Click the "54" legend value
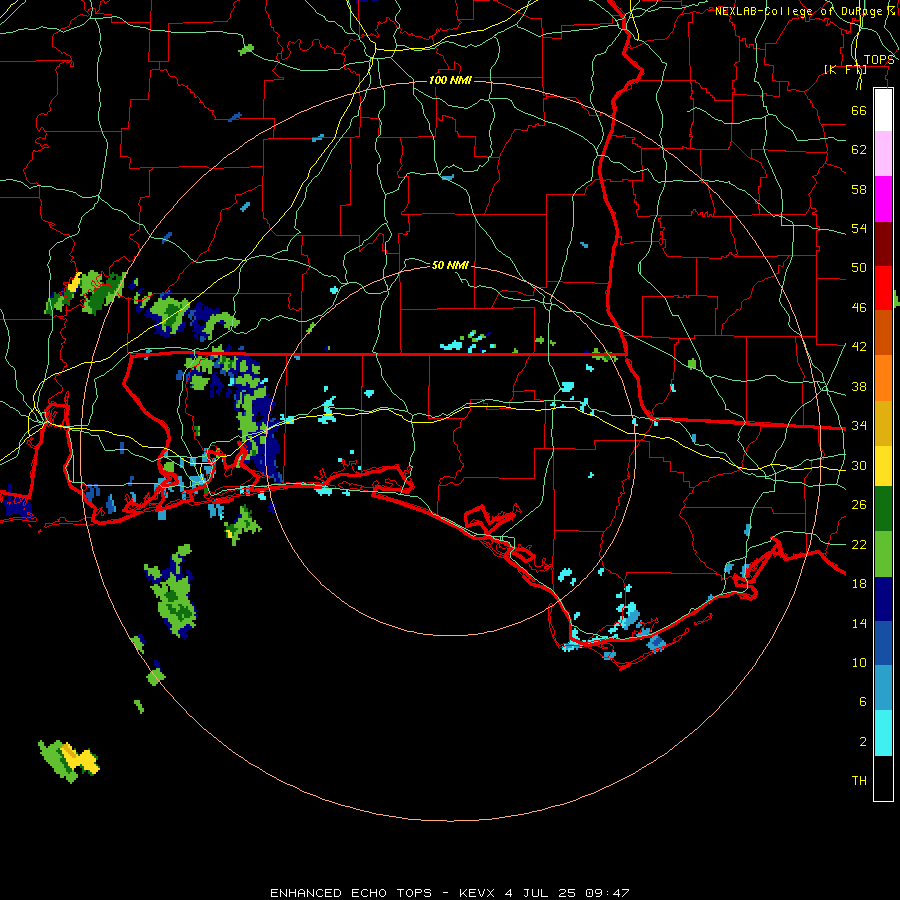Image resolution: width=900 pixels, height=900 pixels. tap(859, 228)
